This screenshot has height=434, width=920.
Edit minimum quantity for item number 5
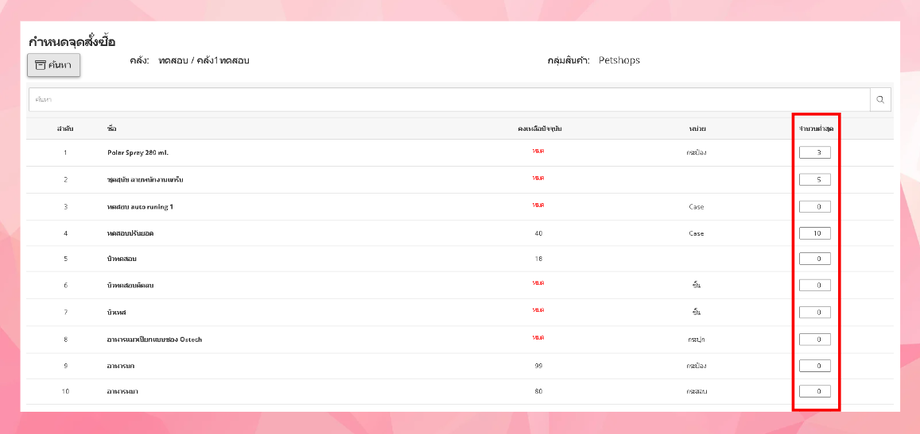click(815, 259)
